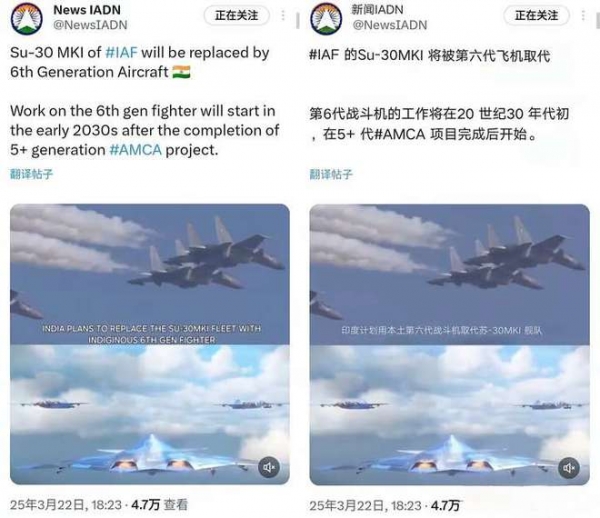Open the @NewsIADN handle on left post

tap(90, 25)
